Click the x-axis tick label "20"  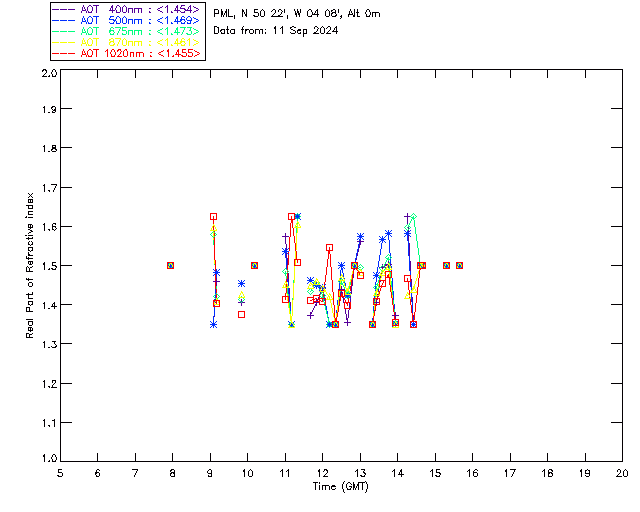[x=622, y=473]
